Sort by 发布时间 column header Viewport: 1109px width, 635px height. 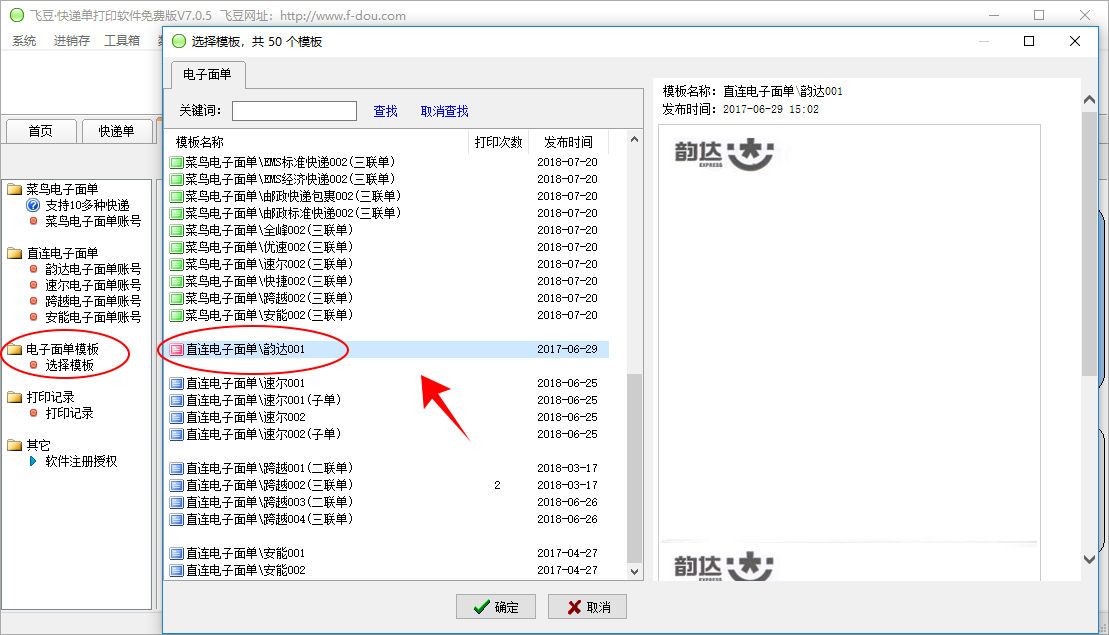569,142
